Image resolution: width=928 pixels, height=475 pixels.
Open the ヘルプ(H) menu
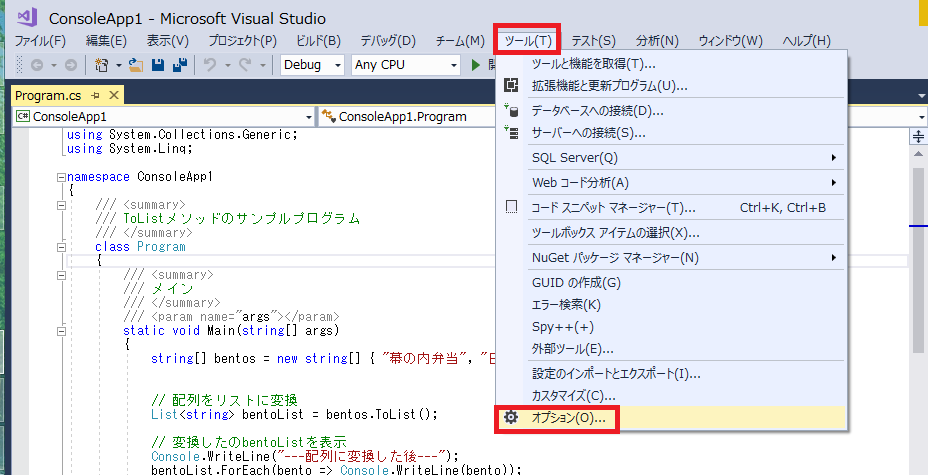(x=807, y=41)
